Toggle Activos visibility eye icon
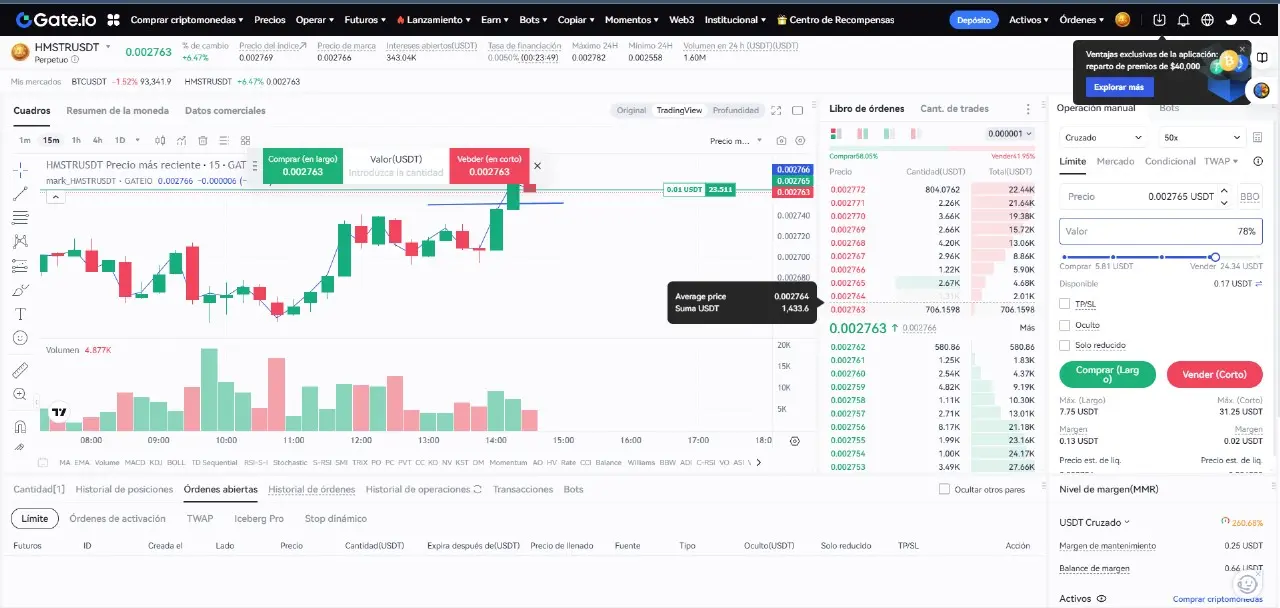This screenshot has height=608, width=1280. pos(1101,599)
